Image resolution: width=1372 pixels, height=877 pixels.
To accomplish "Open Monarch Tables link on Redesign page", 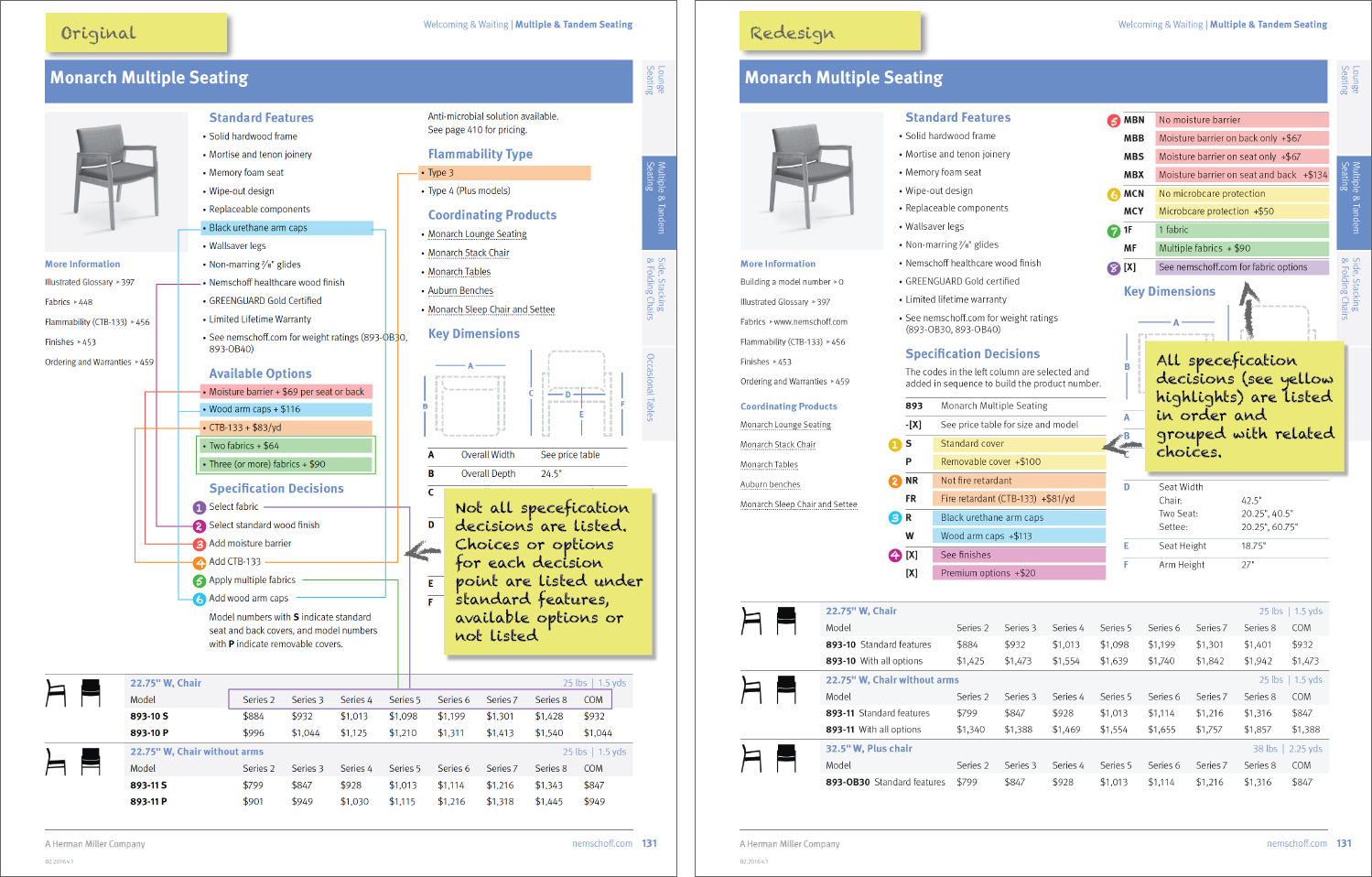I will [769, 465].
